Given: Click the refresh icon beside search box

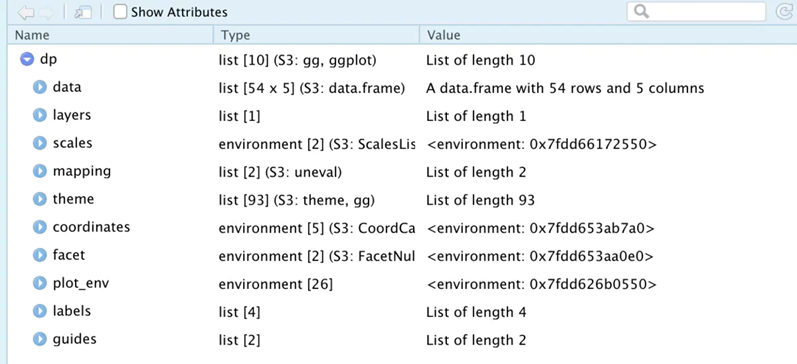Looking at the screenshot, I should (x=785, y=12).
